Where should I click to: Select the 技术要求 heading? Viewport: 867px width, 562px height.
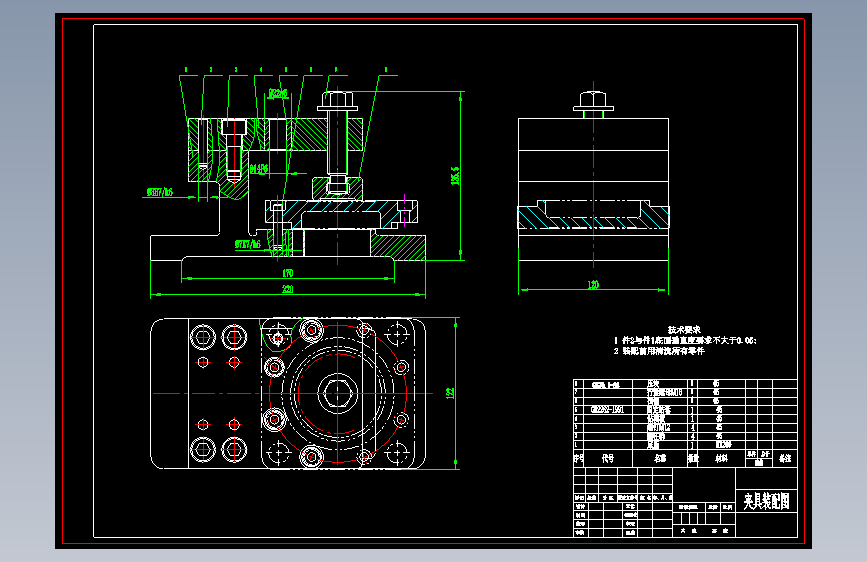tap(684, 330)
